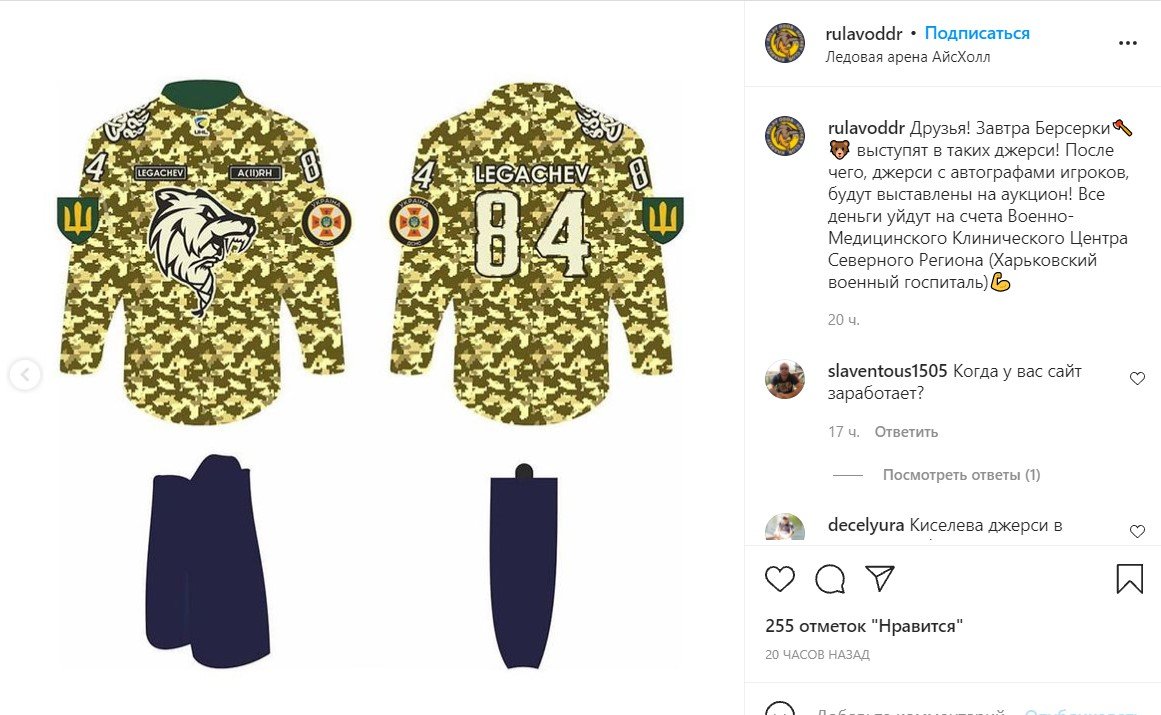Open slaventous1505 username link

pos(887,372)
